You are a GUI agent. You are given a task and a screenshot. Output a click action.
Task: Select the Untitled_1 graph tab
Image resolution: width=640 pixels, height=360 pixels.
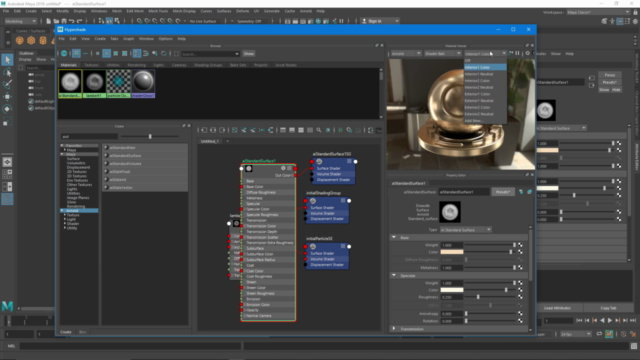pos(210,141)
